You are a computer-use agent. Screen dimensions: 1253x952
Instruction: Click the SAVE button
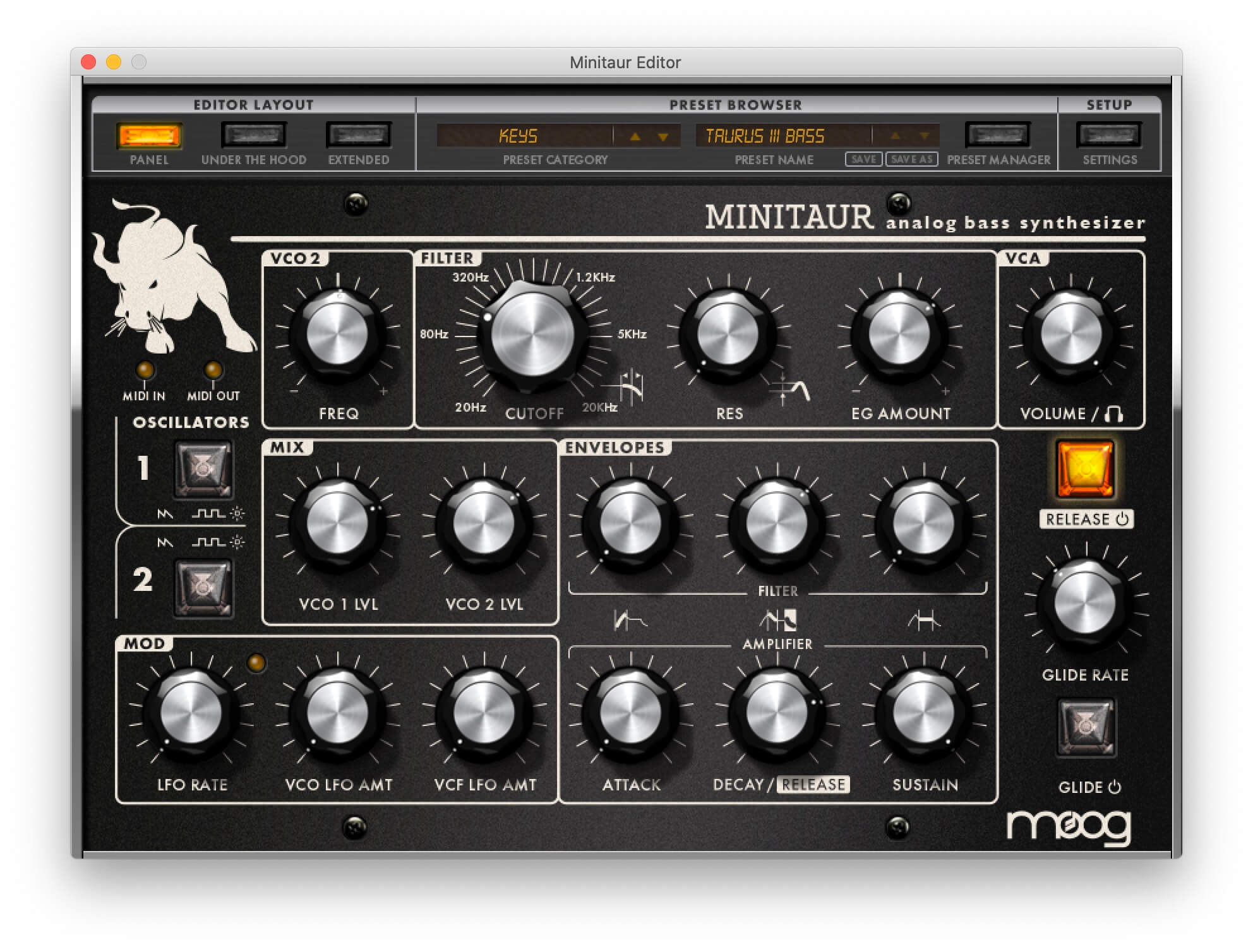(x=863, y=159)
